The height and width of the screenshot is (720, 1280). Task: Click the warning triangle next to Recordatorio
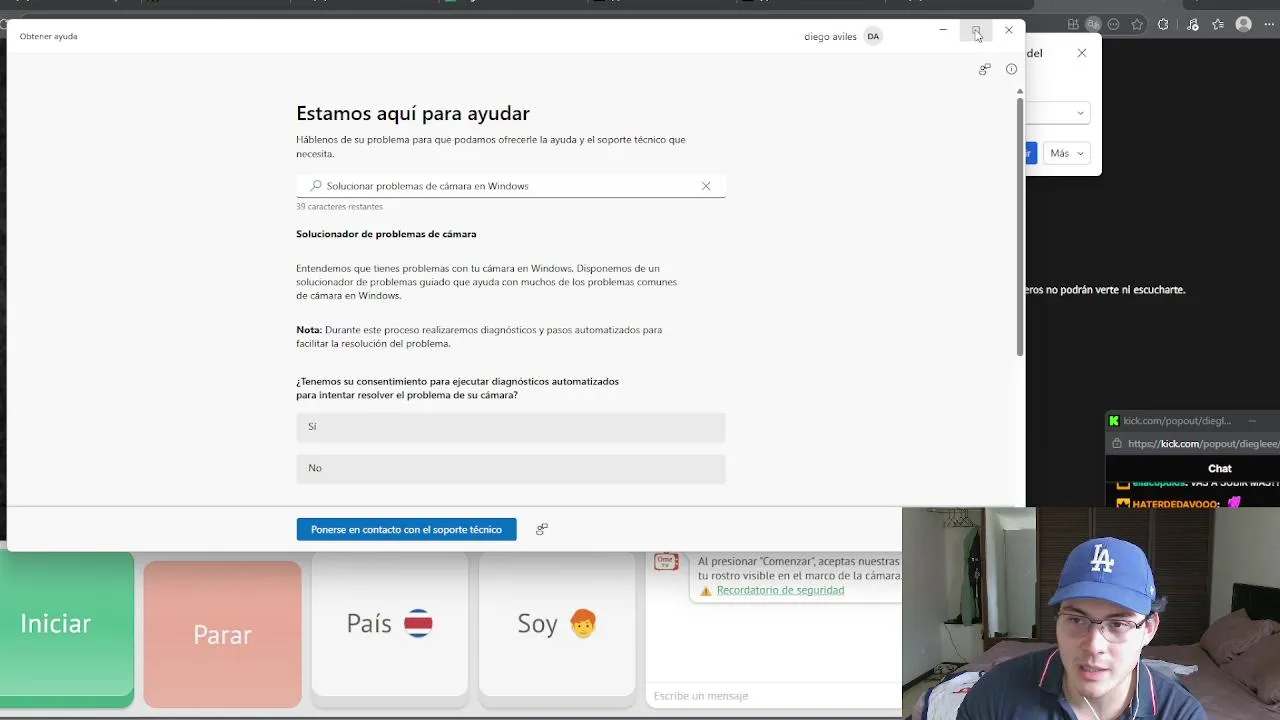(x=706, y=591)
